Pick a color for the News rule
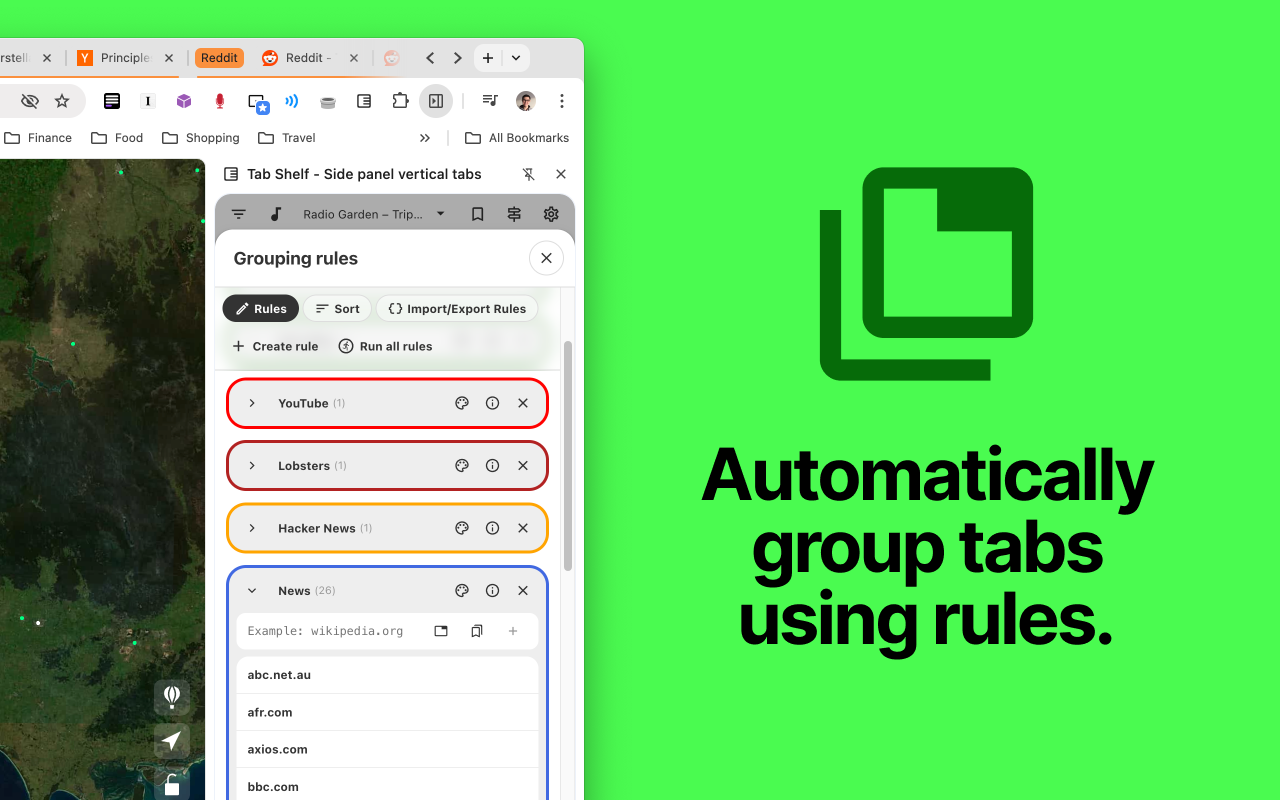The width and height of the screenshot is (1280, 800). pyautogui.click(x=462, y=591)
